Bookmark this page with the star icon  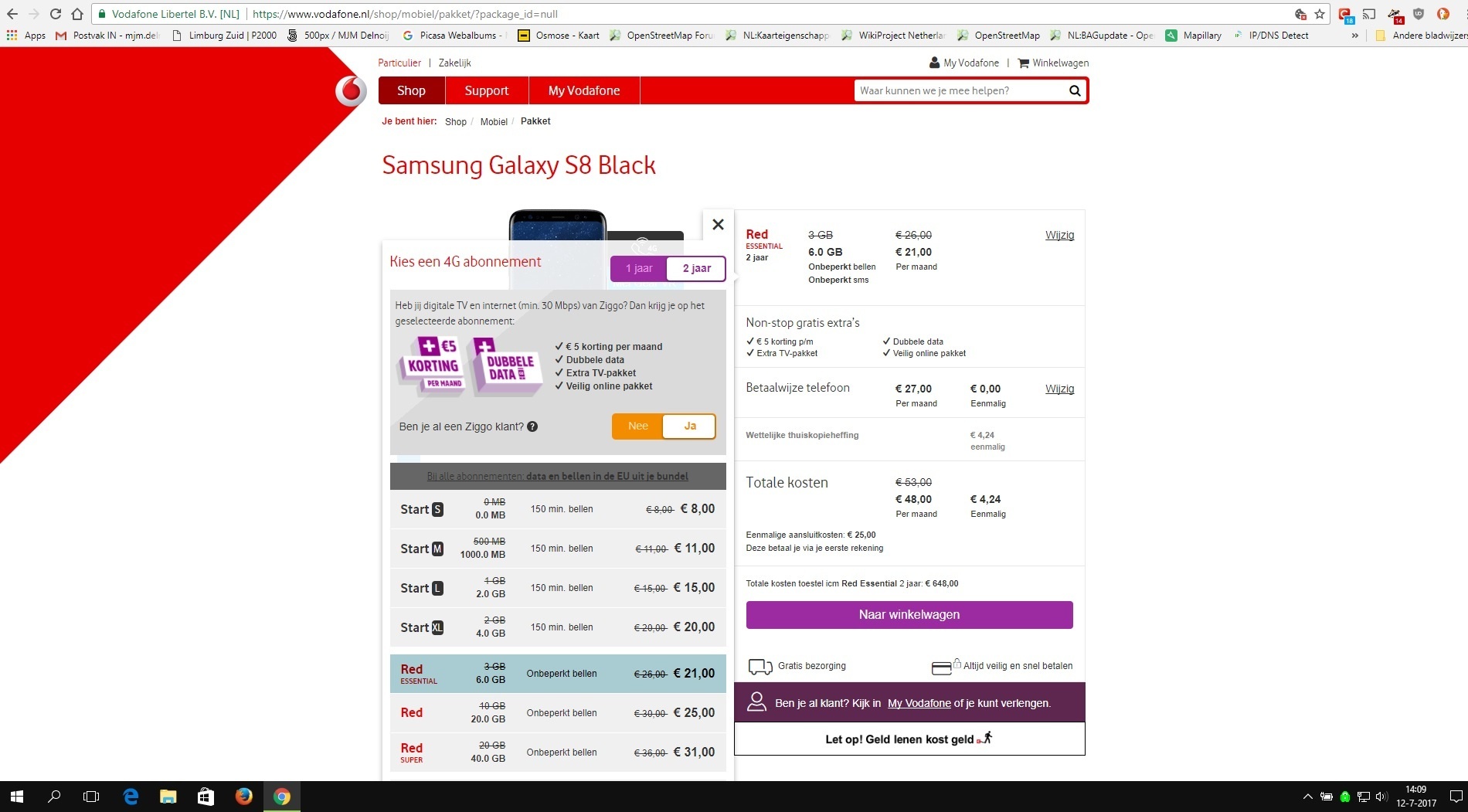pos(1320,14)
